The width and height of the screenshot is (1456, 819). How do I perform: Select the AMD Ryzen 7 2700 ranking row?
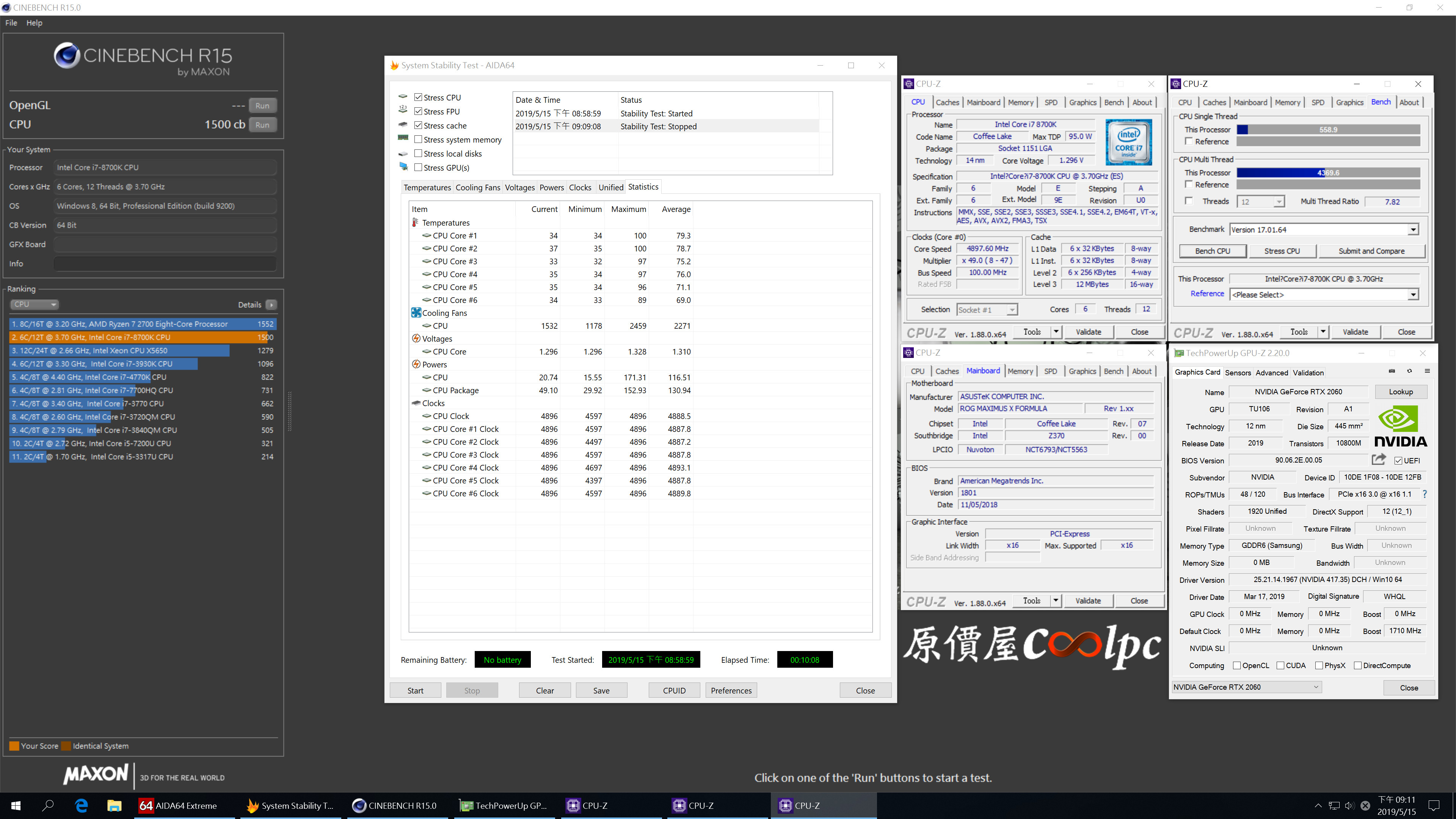point(143,324)
